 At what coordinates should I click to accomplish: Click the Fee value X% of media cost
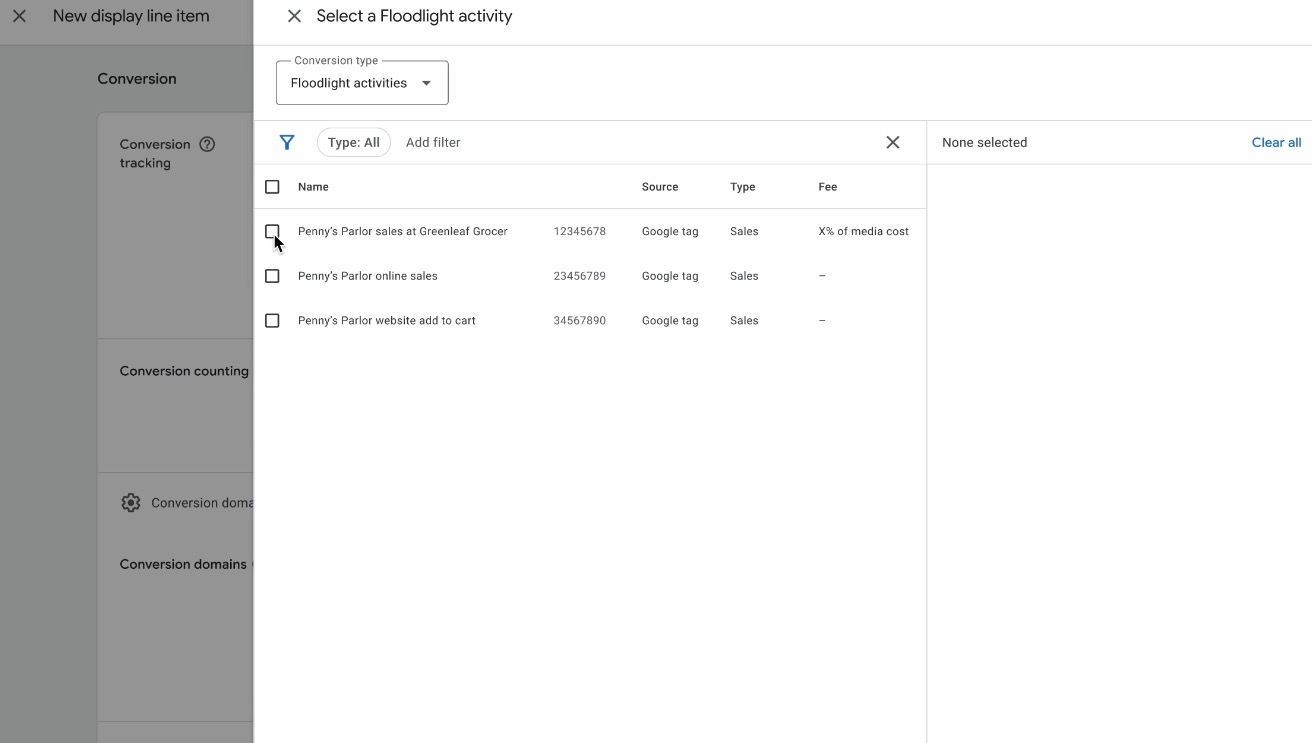(863, 231)
